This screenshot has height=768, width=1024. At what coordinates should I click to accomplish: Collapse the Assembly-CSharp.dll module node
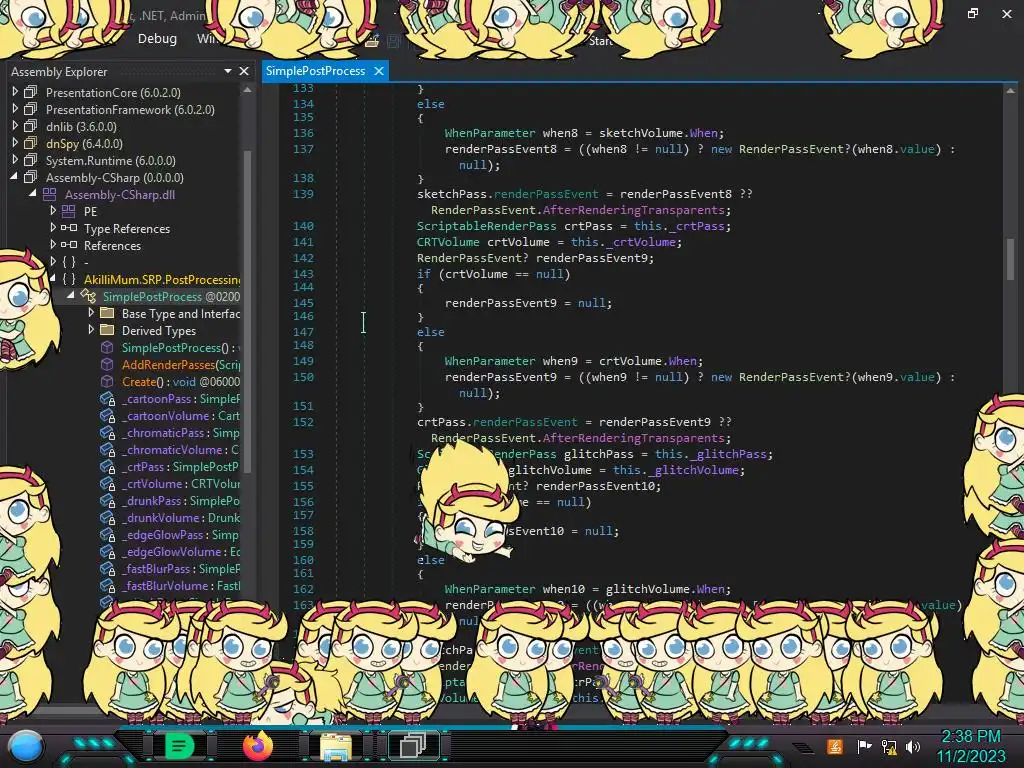[33, 194]
